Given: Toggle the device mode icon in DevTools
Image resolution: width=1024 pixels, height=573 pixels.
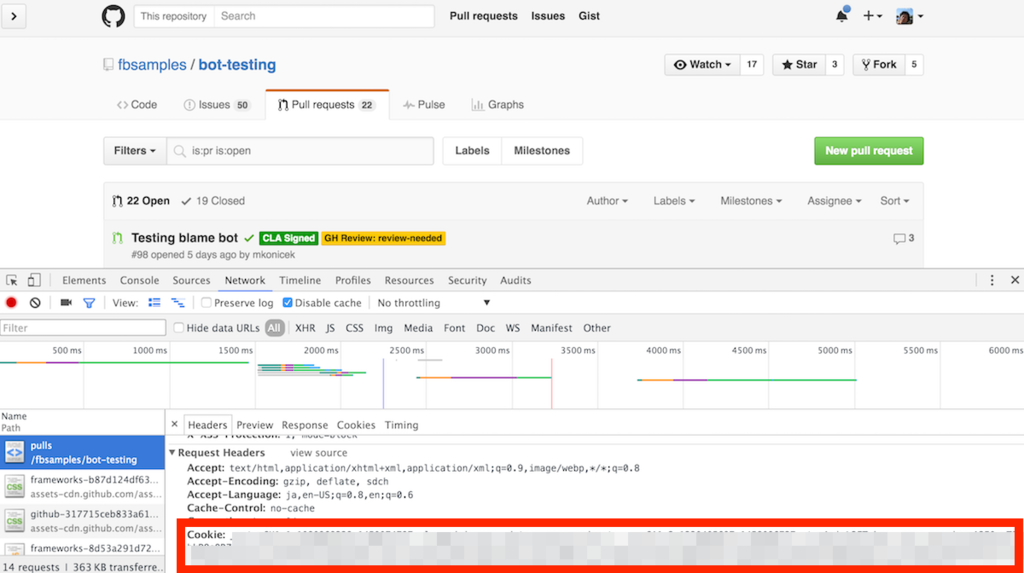Looking at the screenshot, I should [34, 280].
